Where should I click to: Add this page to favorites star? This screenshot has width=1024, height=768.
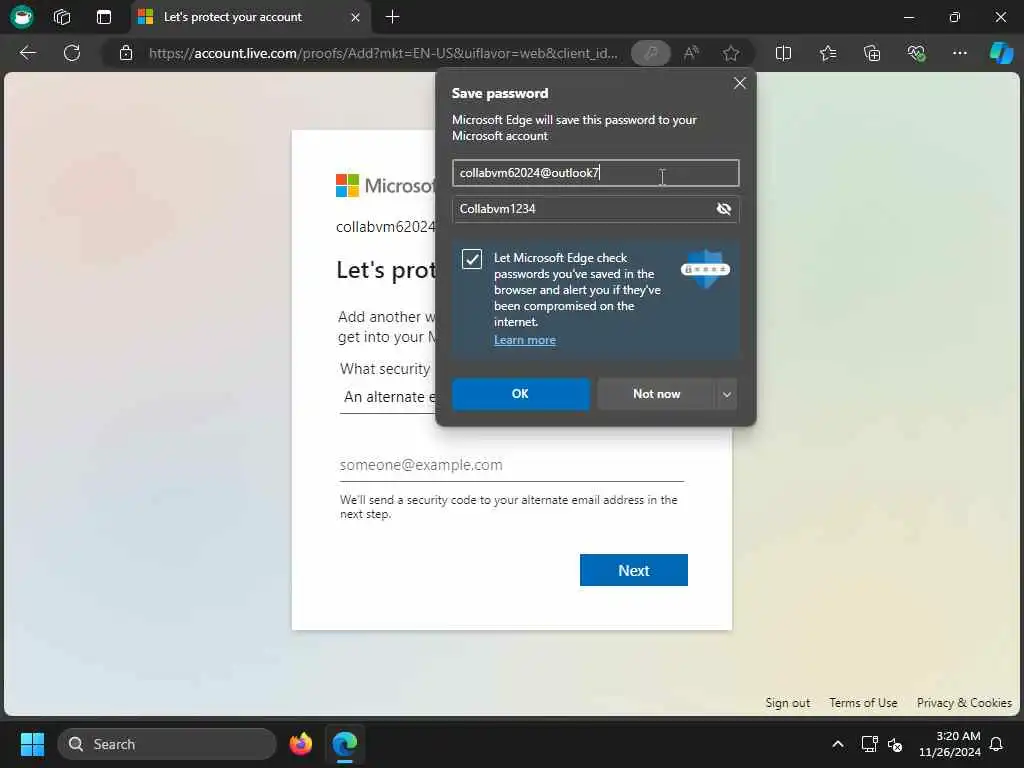[731, 53]
